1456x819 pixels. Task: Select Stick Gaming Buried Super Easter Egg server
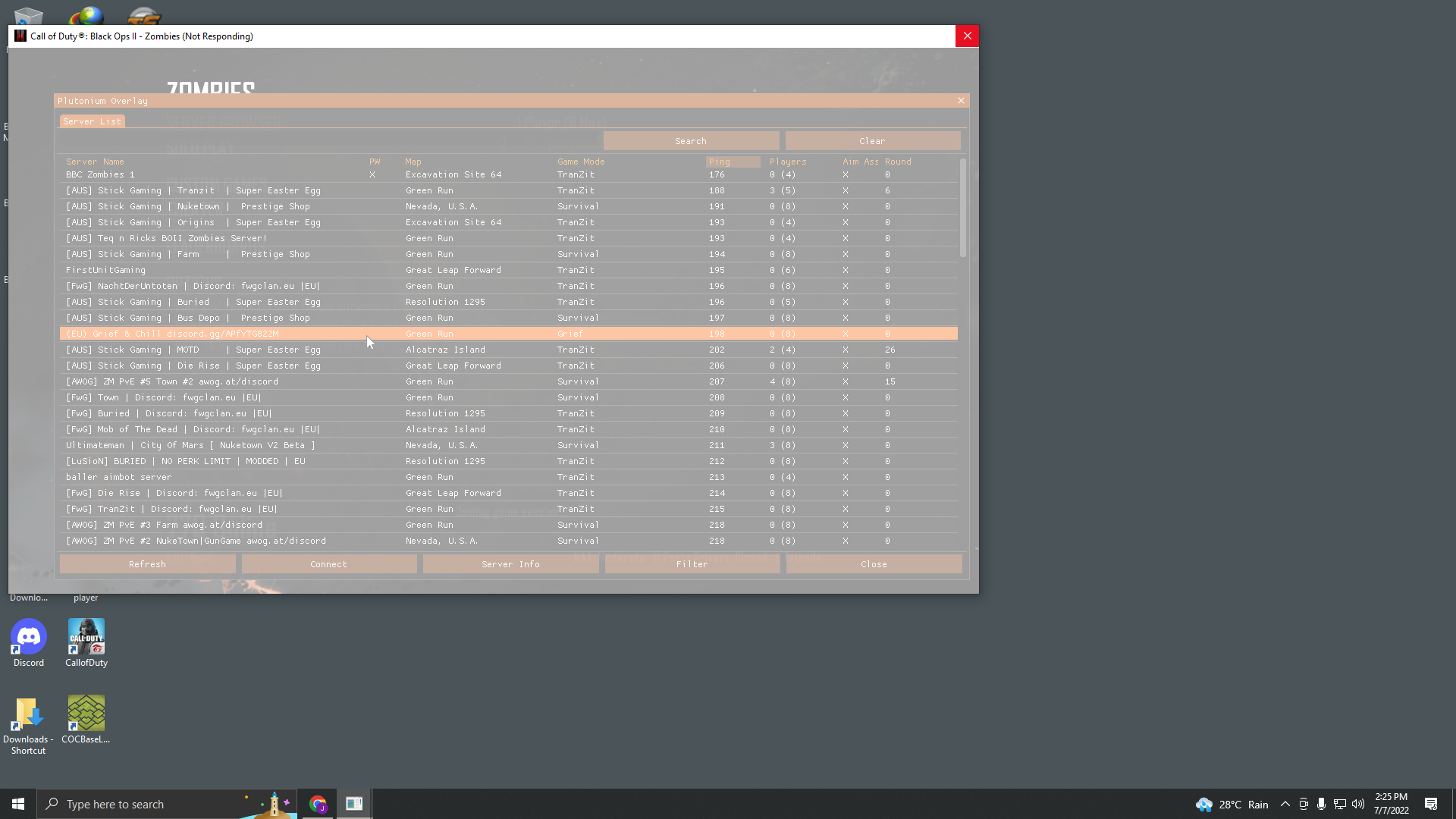tap(509, 302)
